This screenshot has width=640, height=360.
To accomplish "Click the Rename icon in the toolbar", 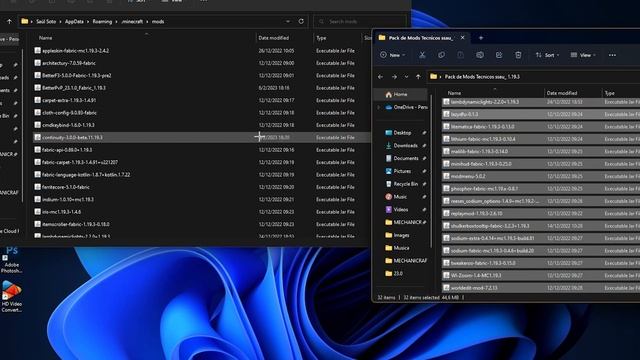I will coord(480,55).
